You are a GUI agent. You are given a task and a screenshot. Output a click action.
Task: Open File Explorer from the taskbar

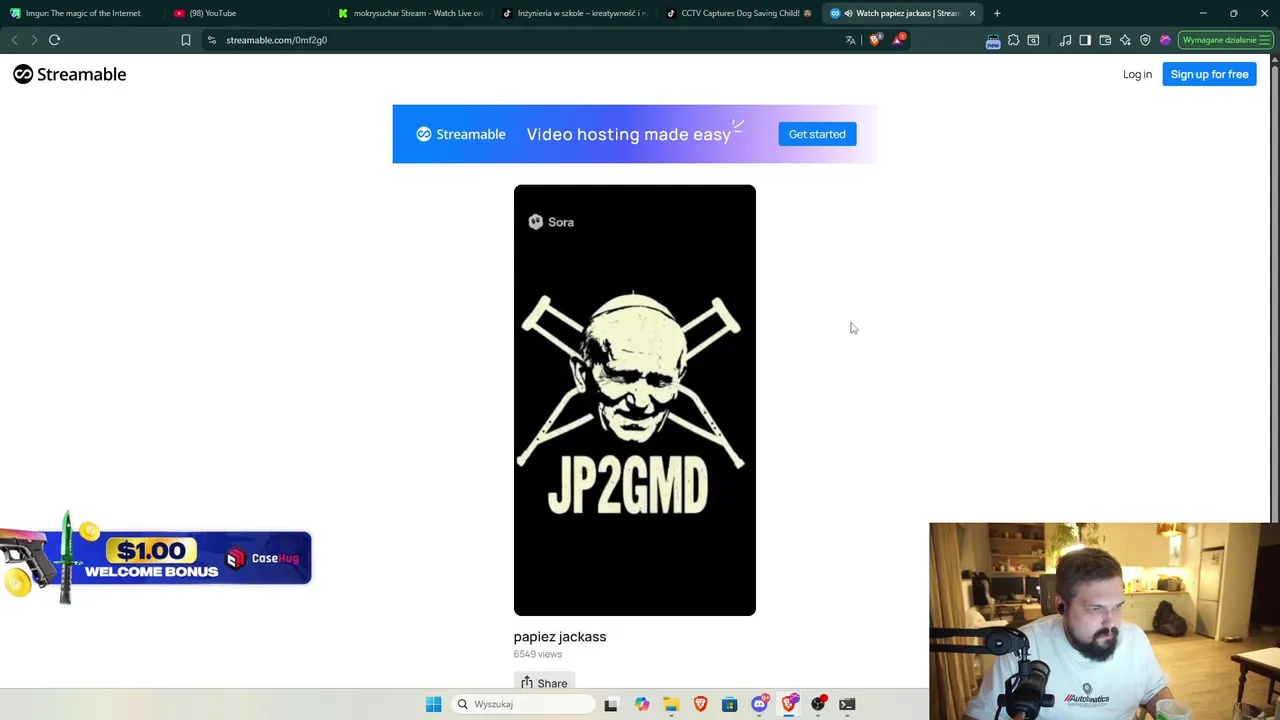point(671,704)
